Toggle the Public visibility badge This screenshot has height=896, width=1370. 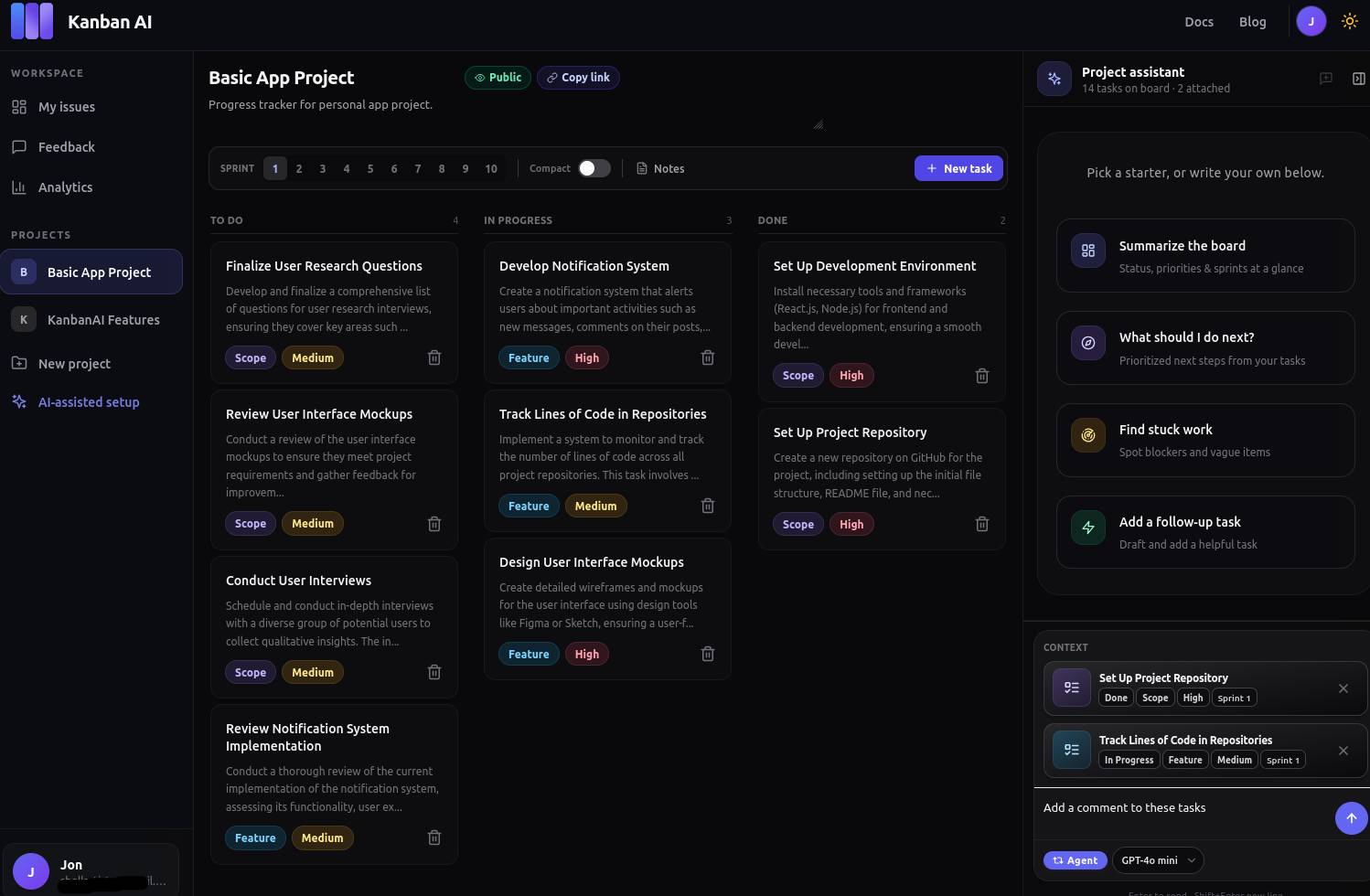[498, 78]
